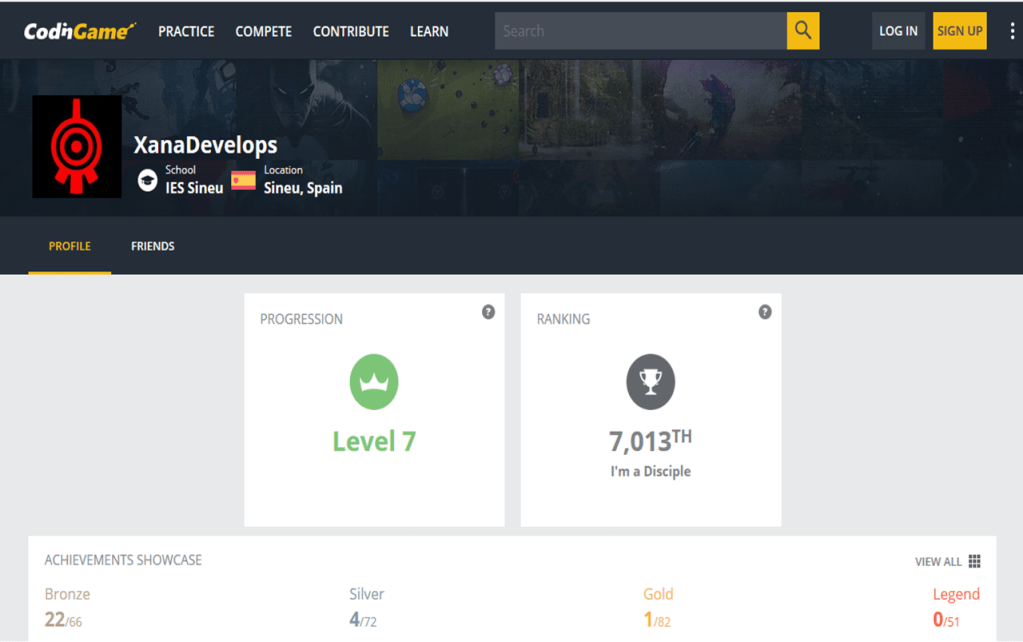Select the Profile tab
Image resolution: width=1023 pixels, height=642 pixels.
(70, 246)
